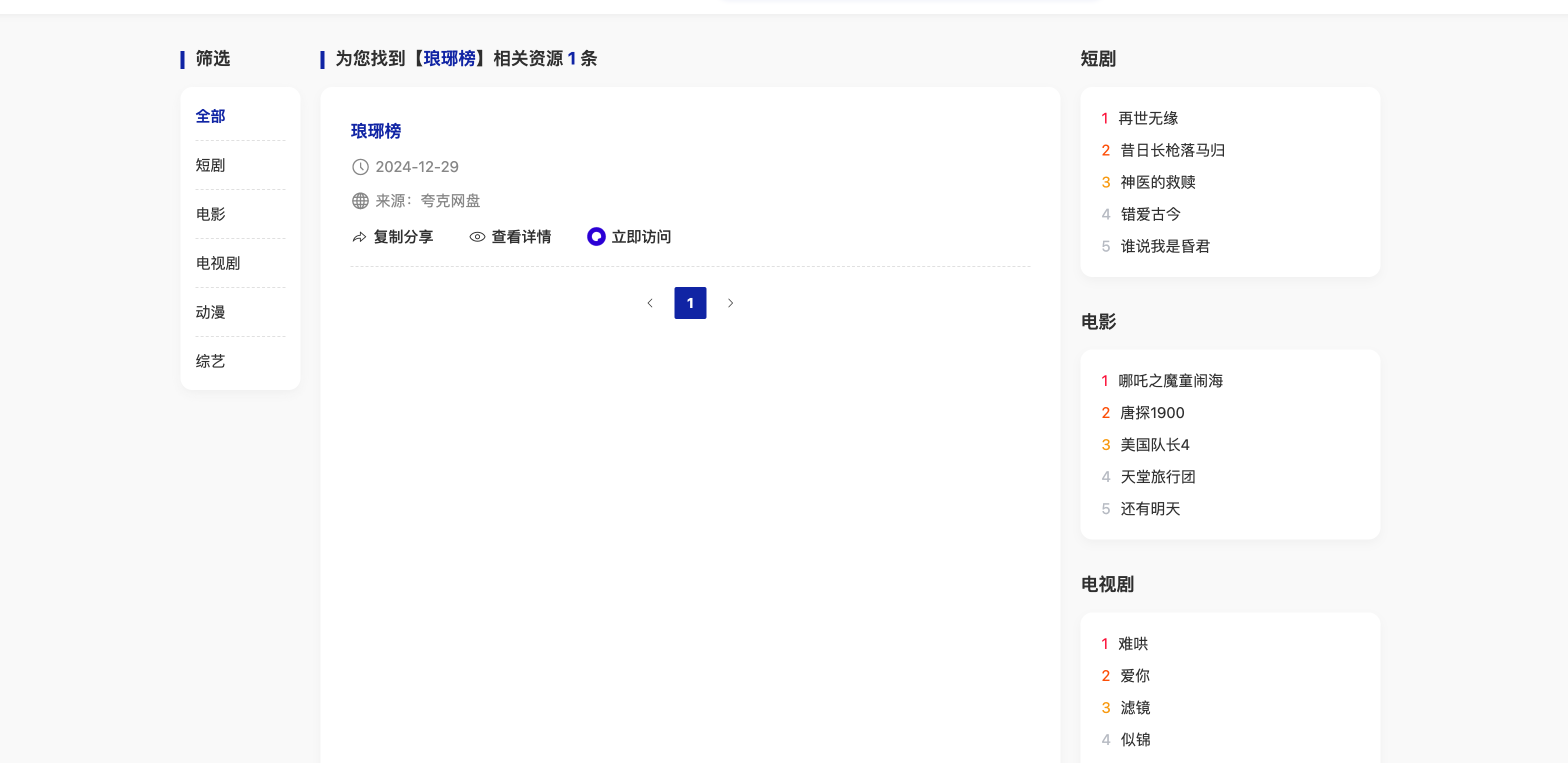Select the 全部 filter
Image resolution: width=1568 pixels, height=763 pixels.
210,116
